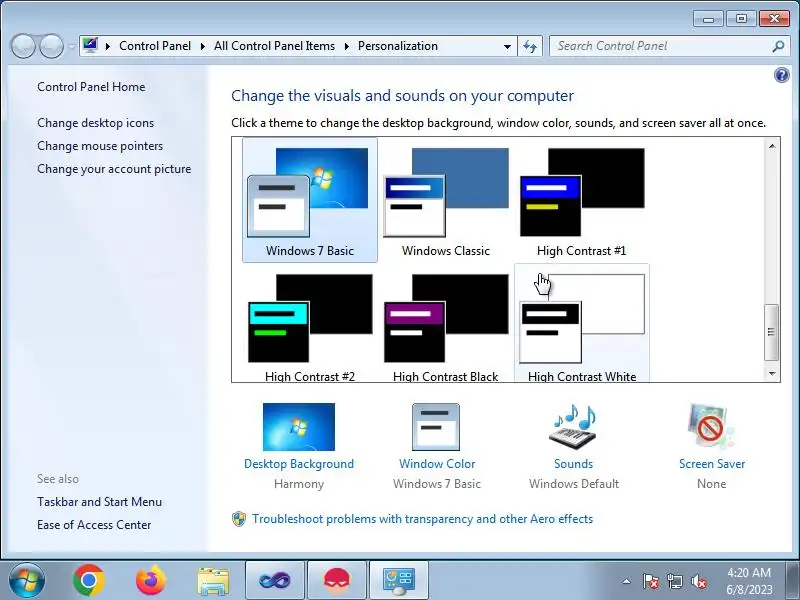800x600 pixels.
Task: Open recent pages dropdown next to Forward
Action: tap(71, 46)
